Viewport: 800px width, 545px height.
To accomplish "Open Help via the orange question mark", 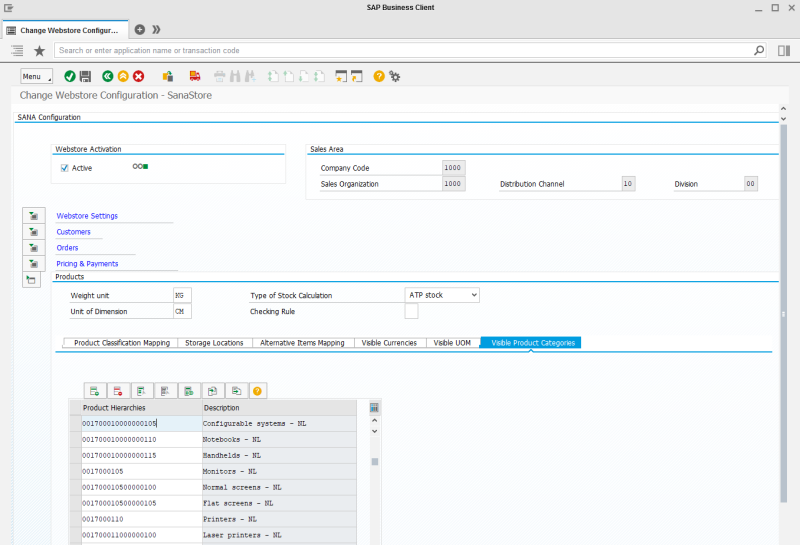I will tap(379, 77).
